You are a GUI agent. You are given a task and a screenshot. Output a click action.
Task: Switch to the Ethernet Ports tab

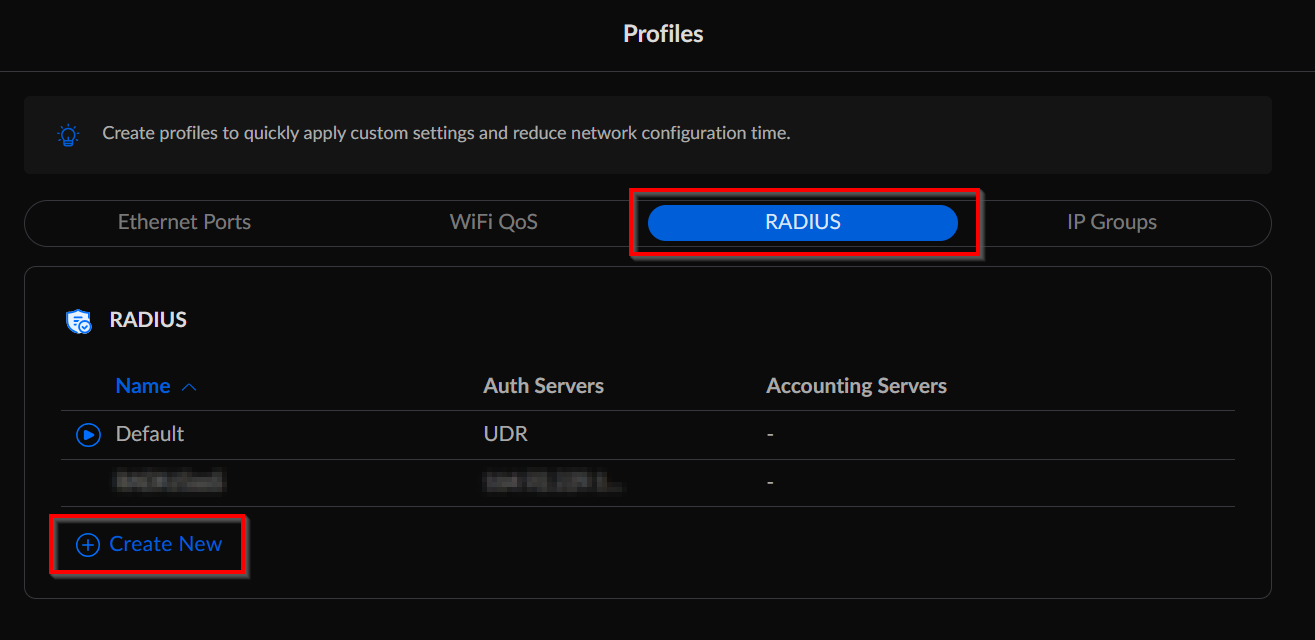point(184,222)
